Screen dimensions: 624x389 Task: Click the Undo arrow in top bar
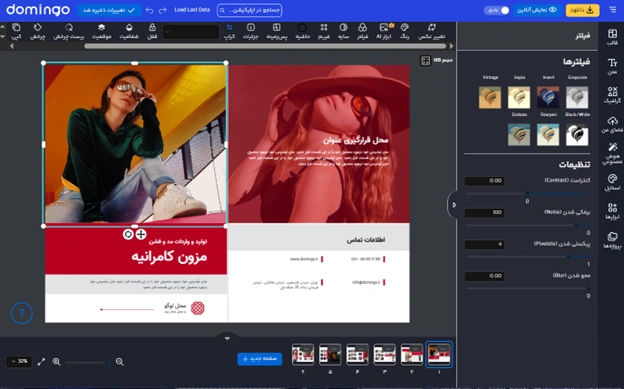149,10
